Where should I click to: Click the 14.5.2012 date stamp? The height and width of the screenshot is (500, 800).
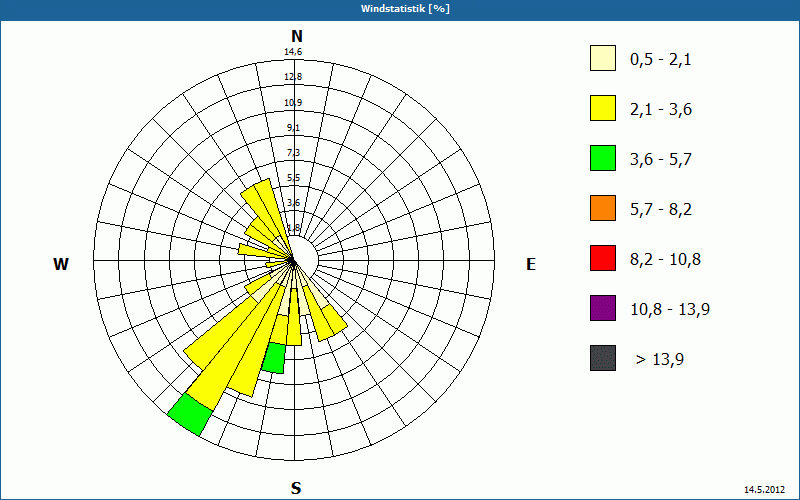click(x=764, y=490)
